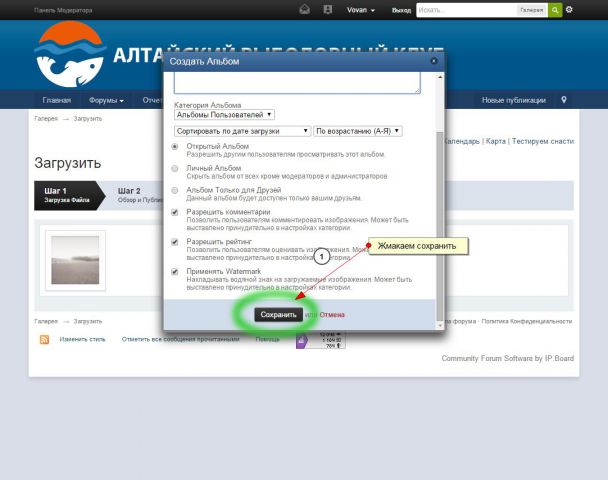Open the settings gear icon
The width and height of the screenshot is (608, 480).
(569, 10)
